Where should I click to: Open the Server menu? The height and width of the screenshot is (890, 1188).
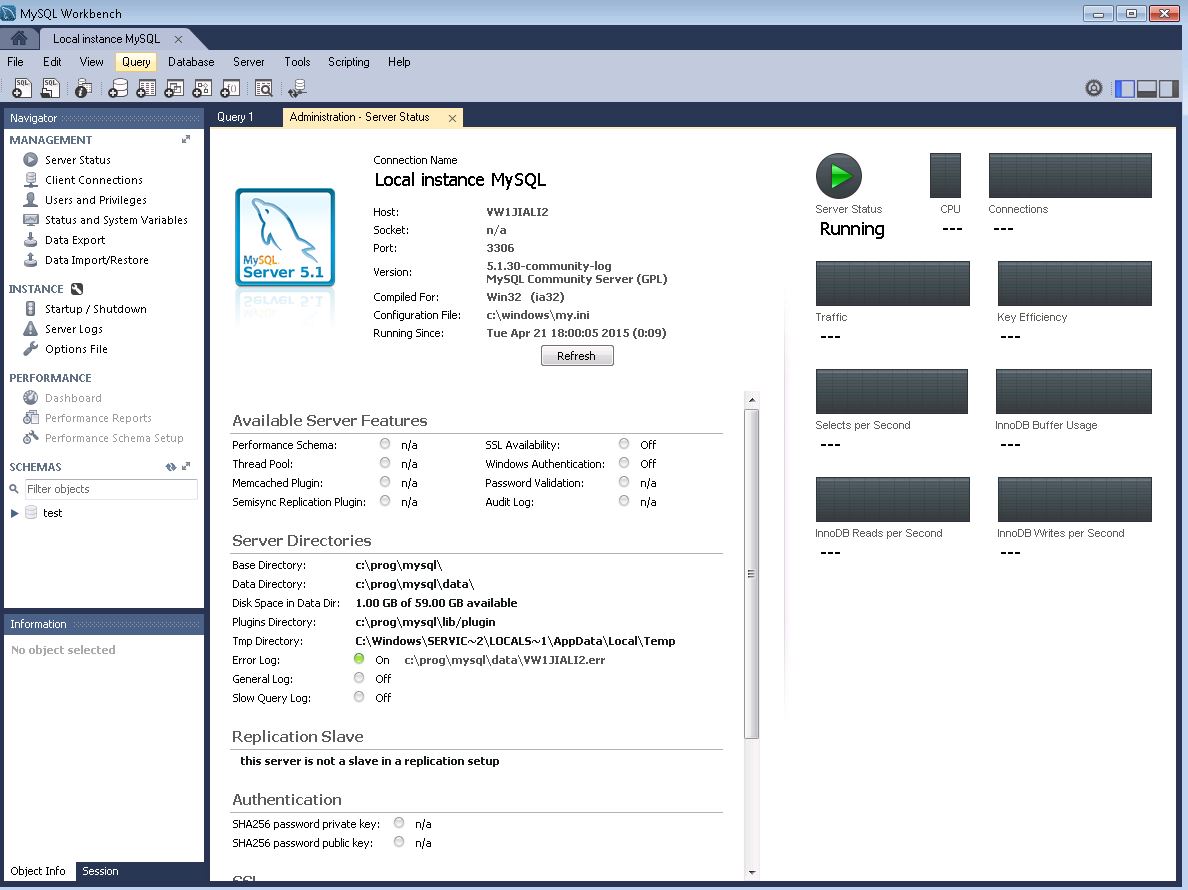[x=249, y=62]
